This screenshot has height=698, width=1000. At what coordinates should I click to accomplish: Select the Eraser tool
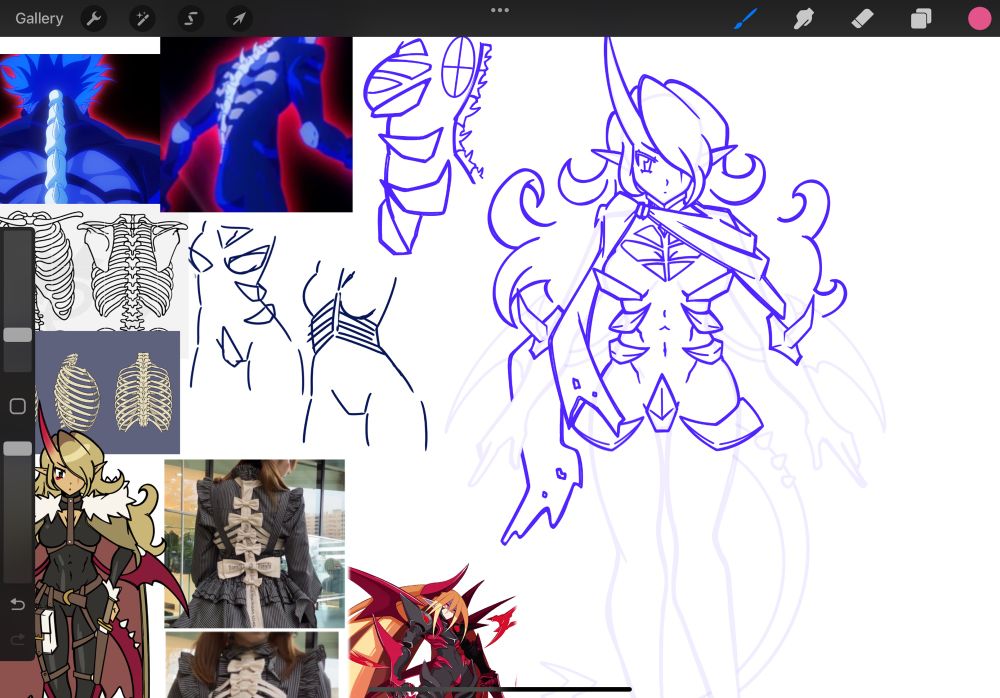tap(862, 19)
